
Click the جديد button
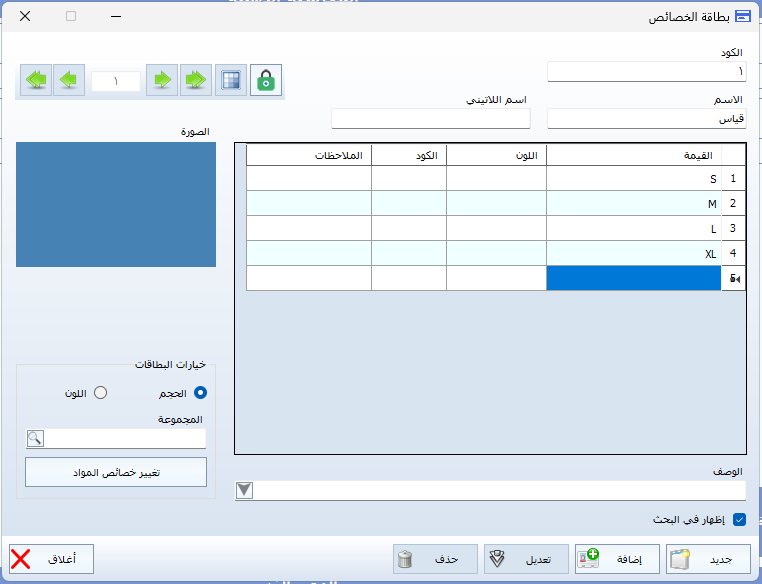point(708,559)
